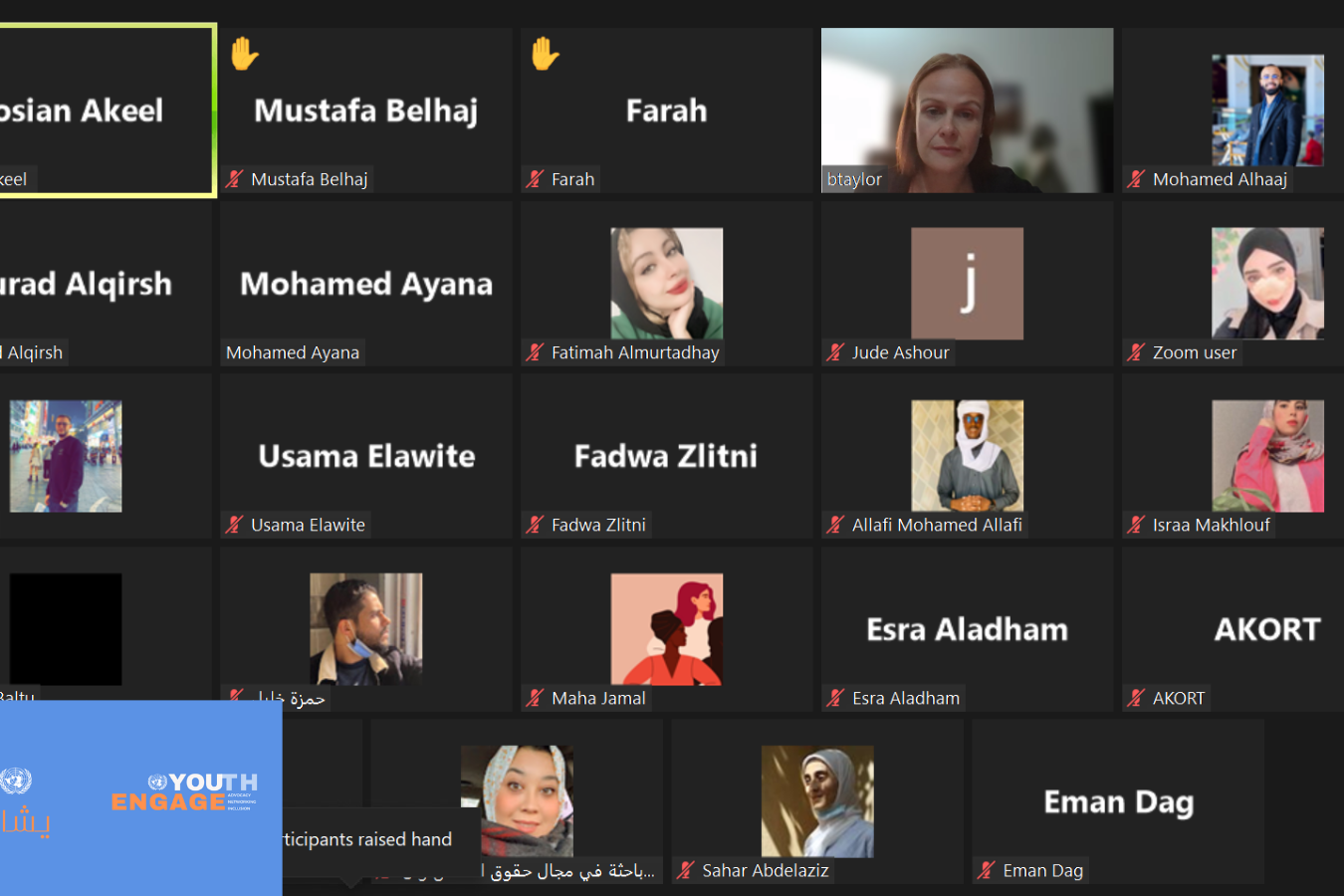Select the Esra Aladham participant tile
This screenshot has width=1344, height=896.
coord(967,629)
